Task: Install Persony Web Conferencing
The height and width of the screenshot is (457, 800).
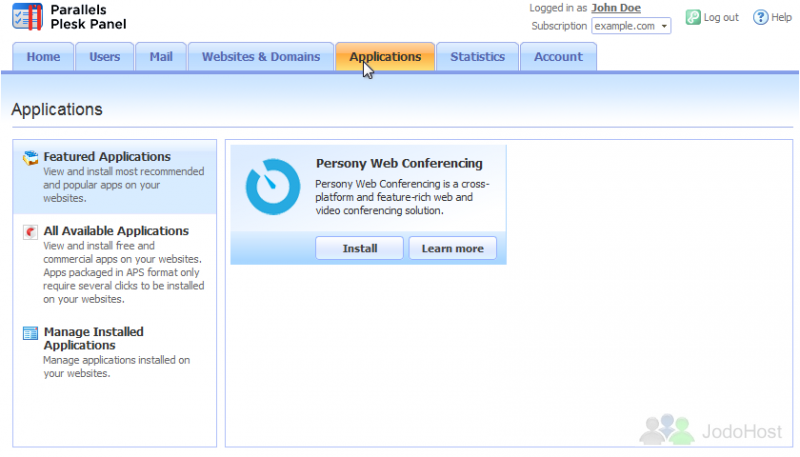Action: click(360, 248)
